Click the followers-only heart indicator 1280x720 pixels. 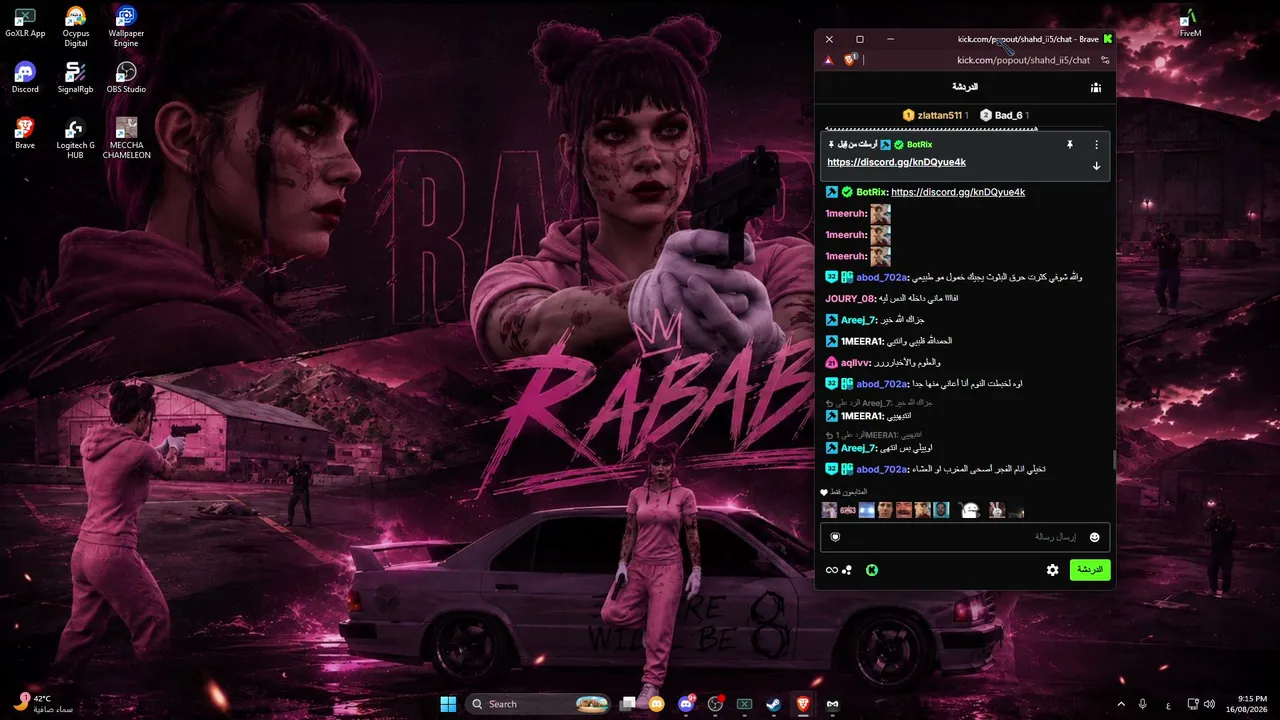tap(824, 492)
